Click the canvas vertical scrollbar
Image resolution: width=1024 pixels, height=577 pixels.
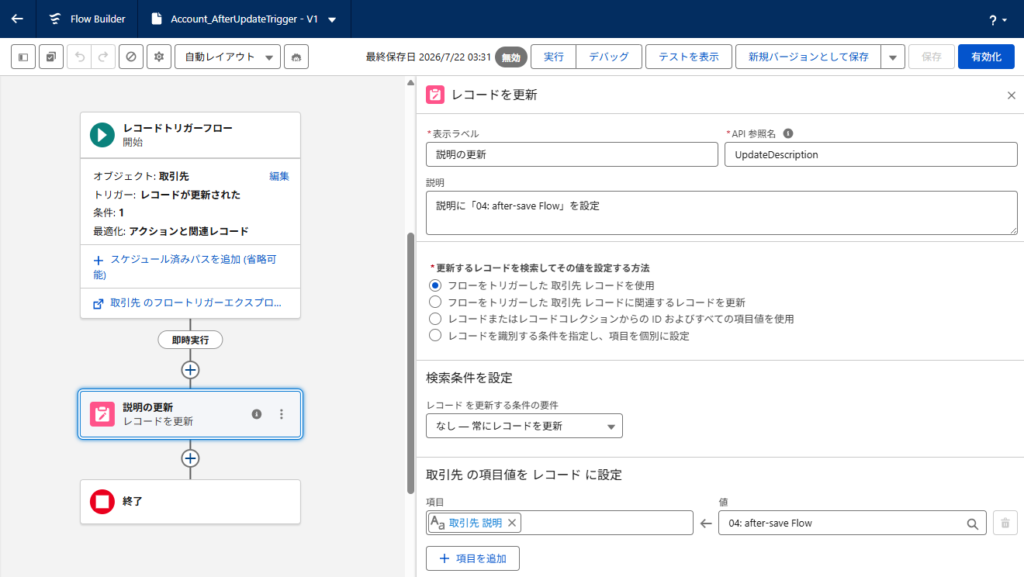pos(411,363)
